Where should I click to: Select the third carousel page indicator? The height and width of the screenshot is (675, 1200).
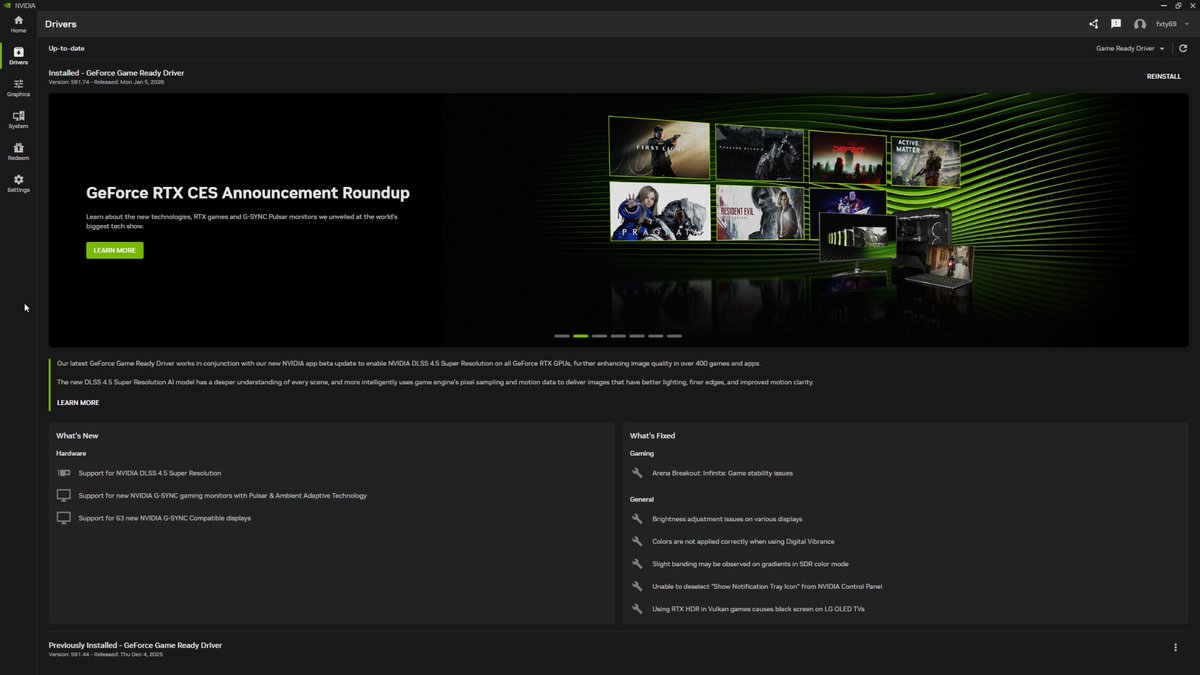click(599, 336)
